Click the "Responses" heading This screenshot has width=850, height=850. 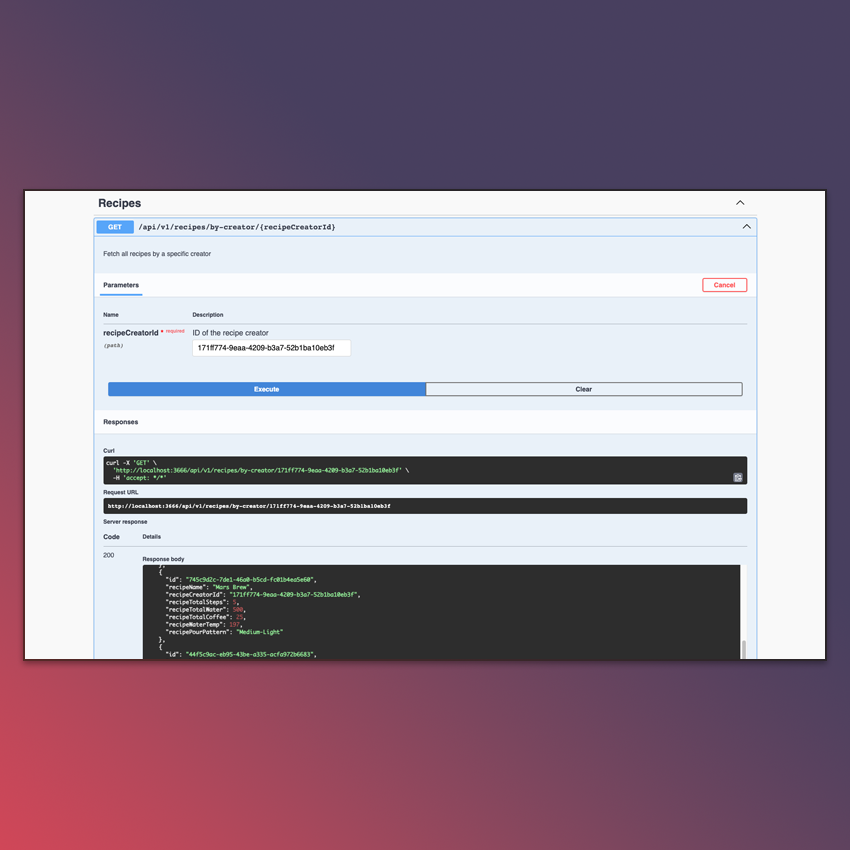(x=120, y=422)
